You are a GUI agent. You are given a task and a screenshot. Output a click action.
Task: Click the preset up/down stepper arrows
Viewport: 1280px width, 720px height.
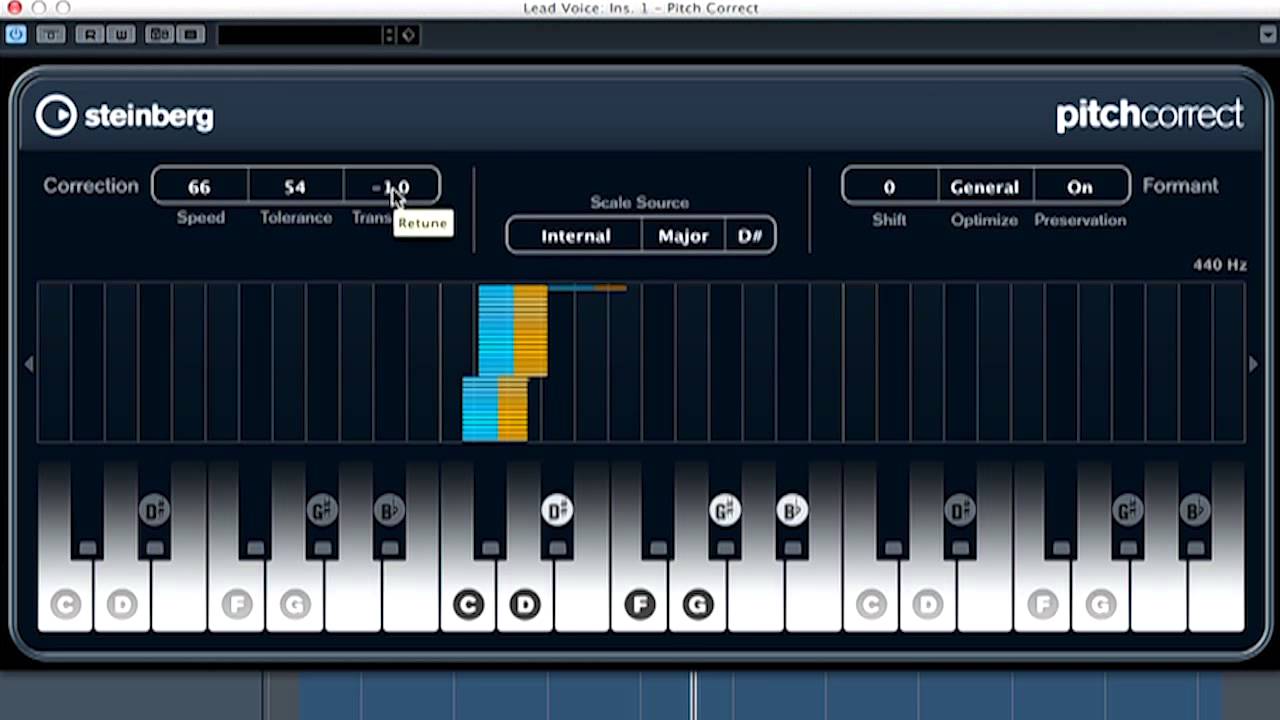(x=390, y=35)
